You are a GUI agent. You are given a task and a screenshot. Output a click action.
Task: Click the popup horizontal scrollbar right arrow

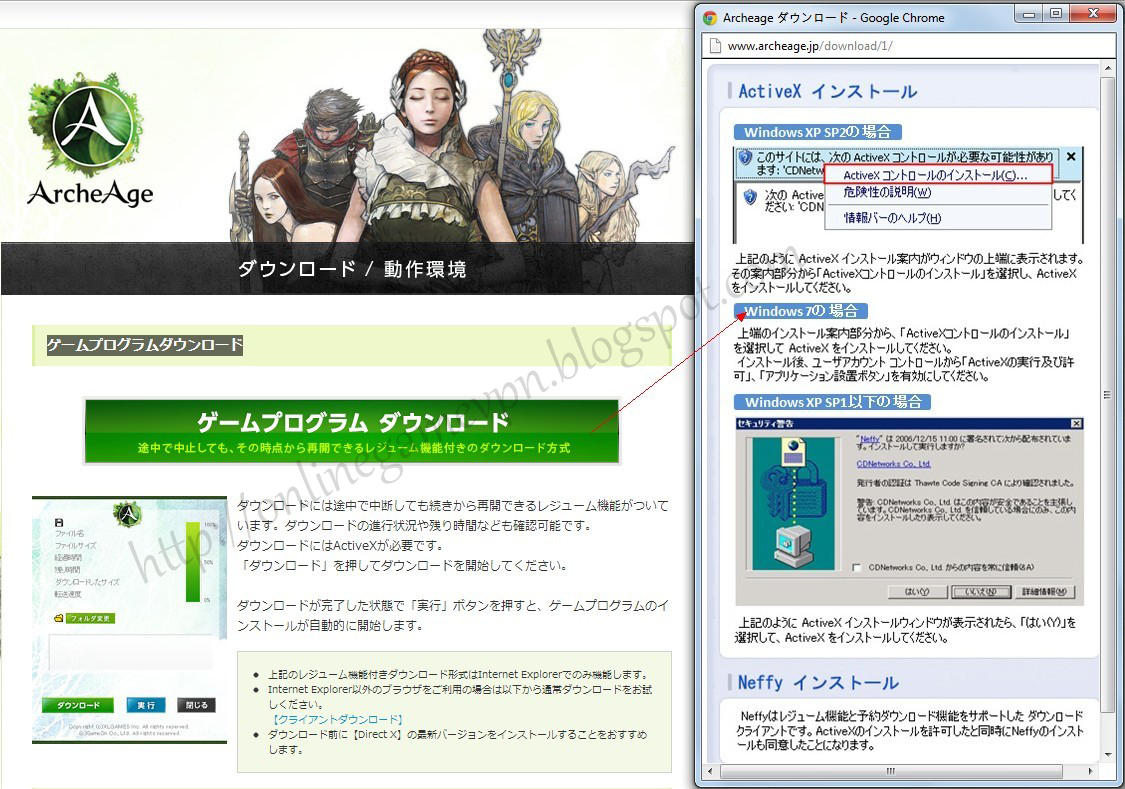1091,771
